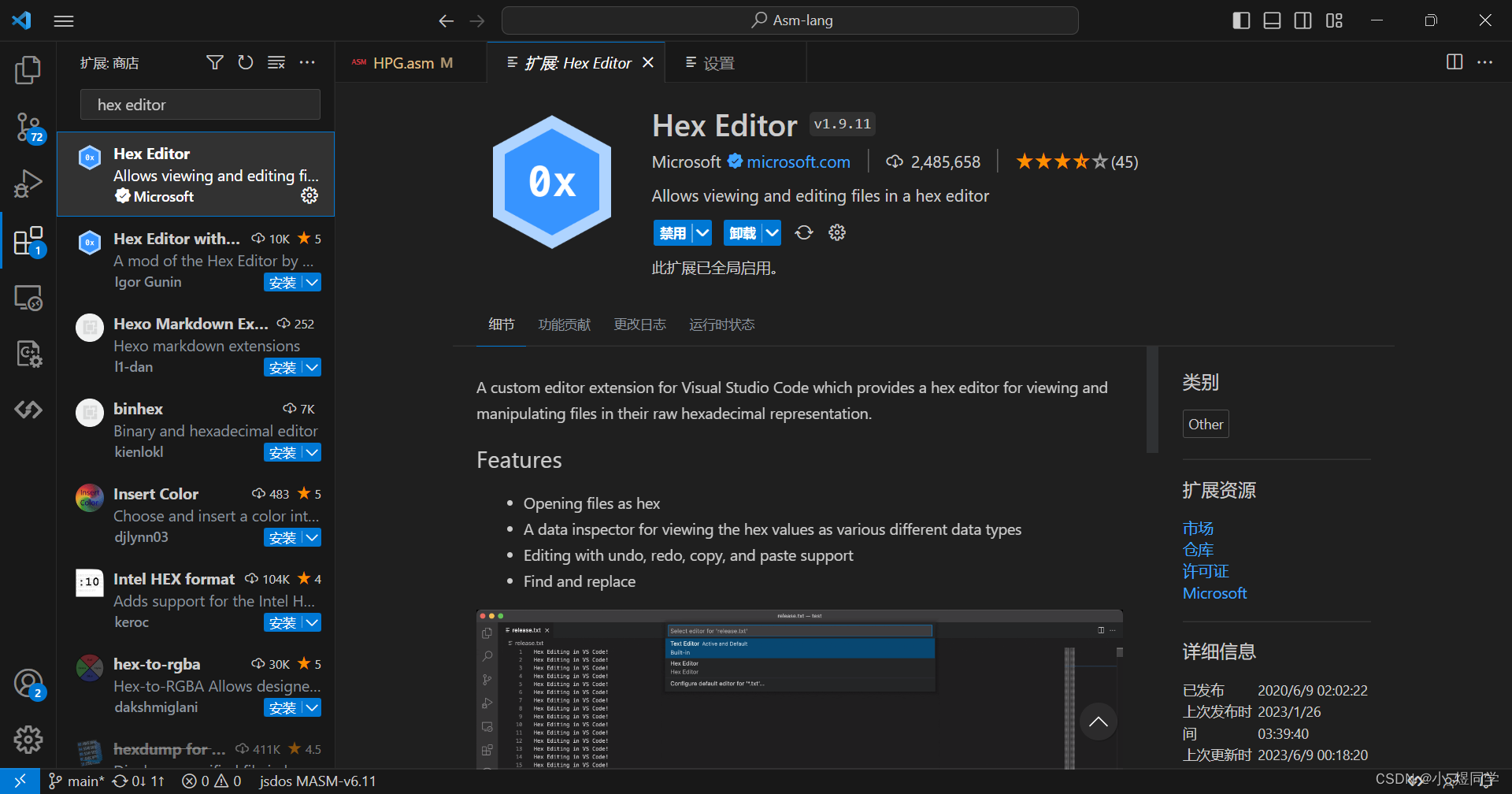Select the 更改日志 changelog tab

tap(639, 325)
